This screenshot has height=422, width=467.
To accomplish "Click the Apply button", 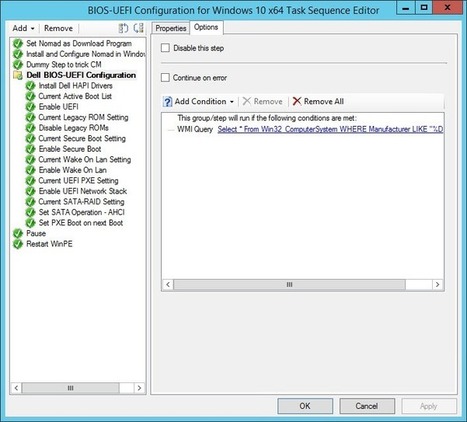I will pos(429,406).
